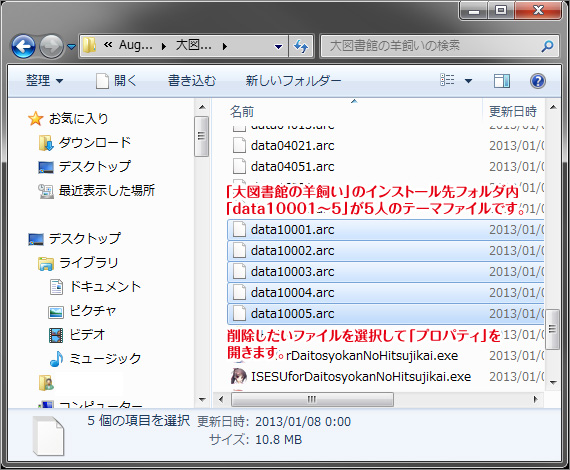Screen dimensions: 570x470
Task: Click the navigation pane scroll-down arrow
Action: click(202, 399)
